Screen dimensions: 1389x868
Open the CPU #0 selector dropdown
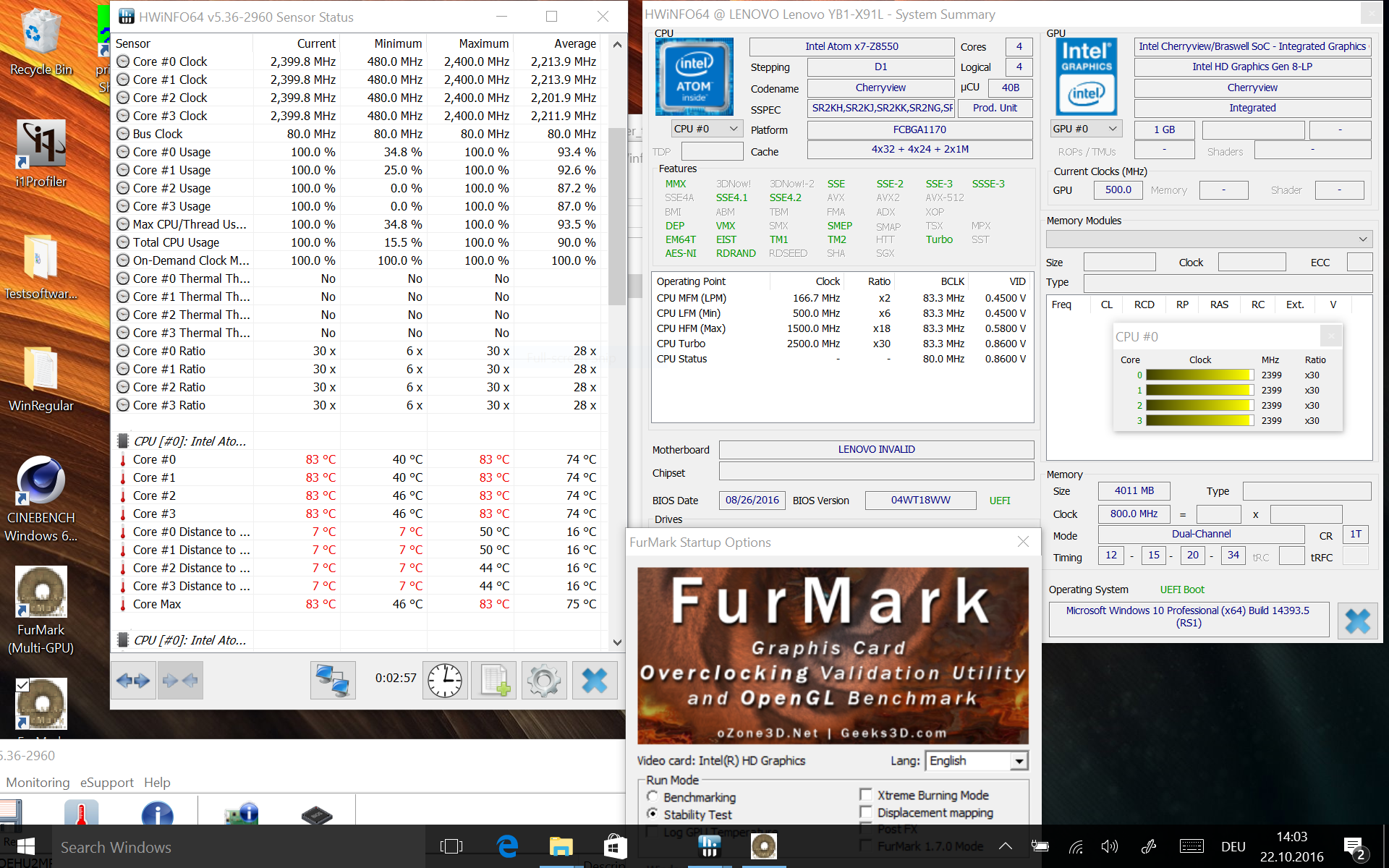pos(706,129)
